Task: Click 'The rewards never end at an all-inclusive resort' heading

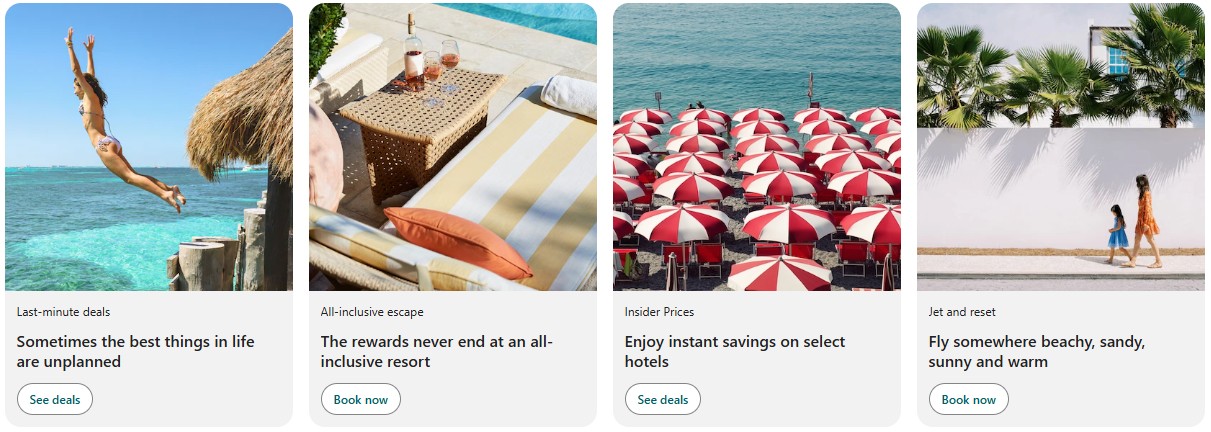Action: (x=437, y=351)
